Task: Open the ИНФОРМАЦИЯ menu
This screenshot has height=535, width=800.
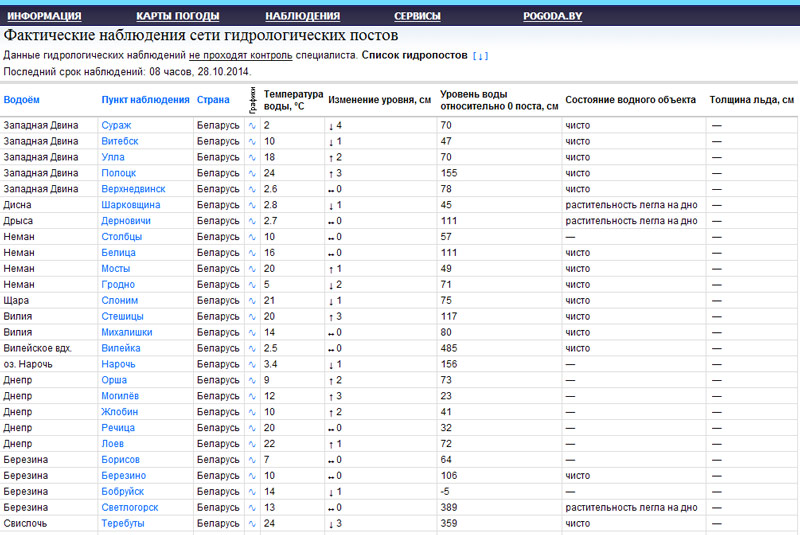Action: coord(44,16)
